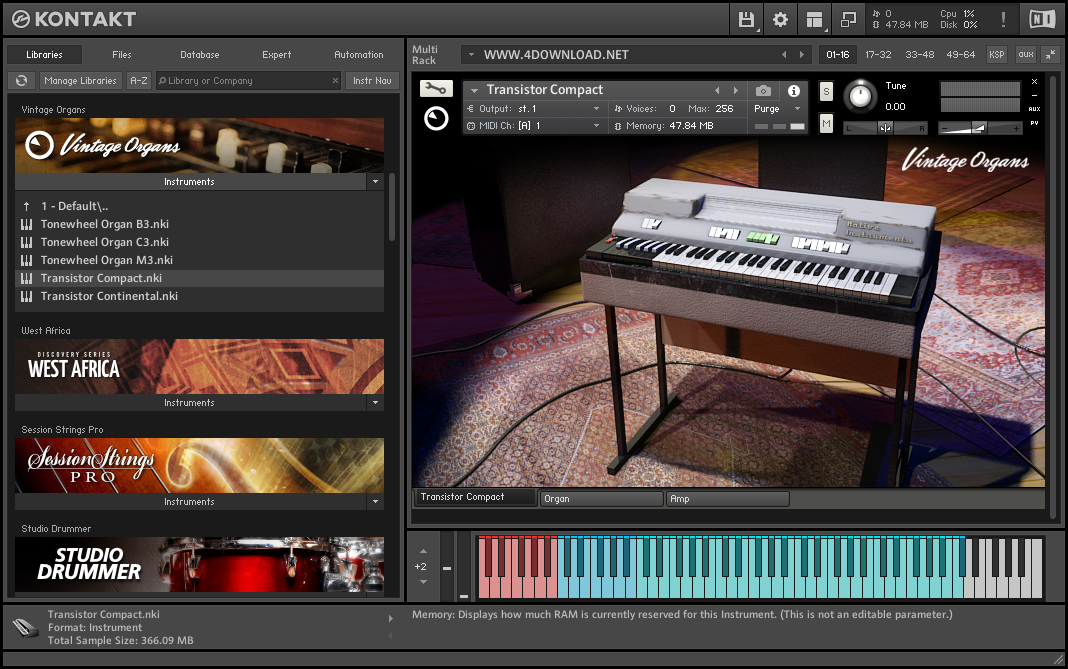Select next instrument preset arrow
This screenshot has width=1068, height=669.
736,91
